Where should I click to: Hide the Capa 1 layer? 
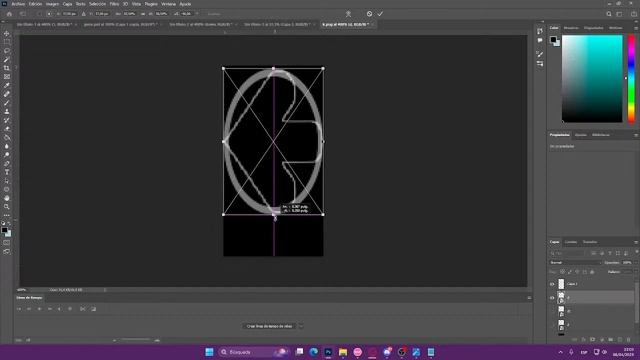552,284
